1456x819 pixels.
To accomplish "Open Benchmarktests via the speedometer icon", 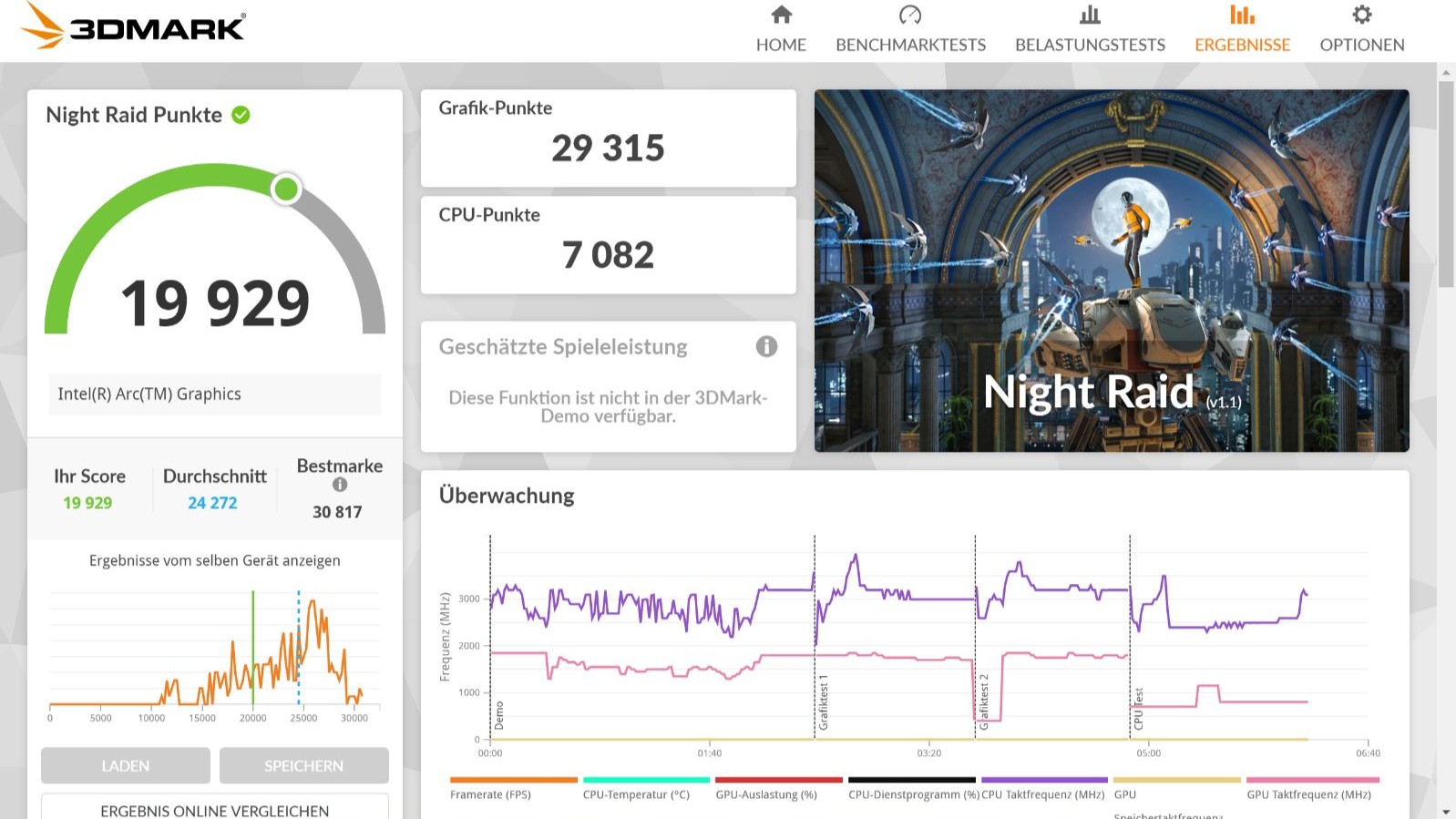I will [909, 15].
